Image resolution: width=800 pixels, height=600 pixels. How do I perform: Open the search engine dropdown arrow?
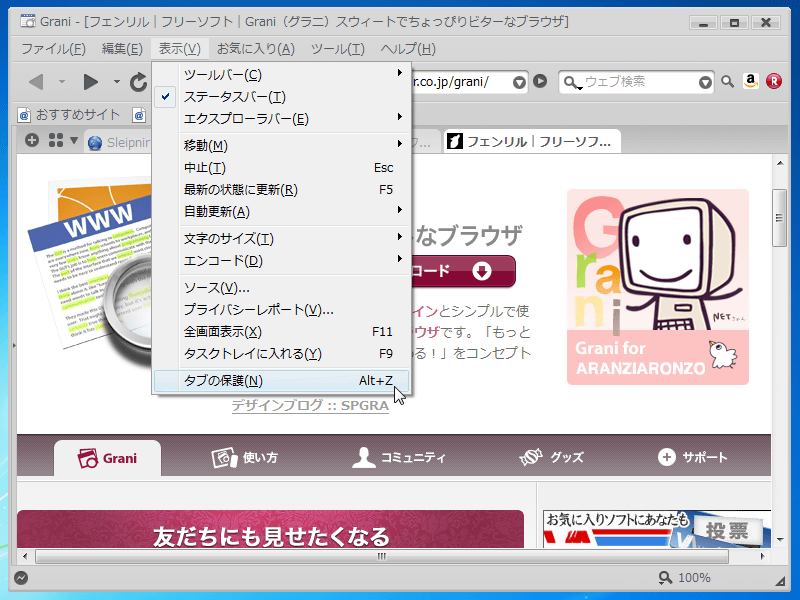[x=705, y=82]
